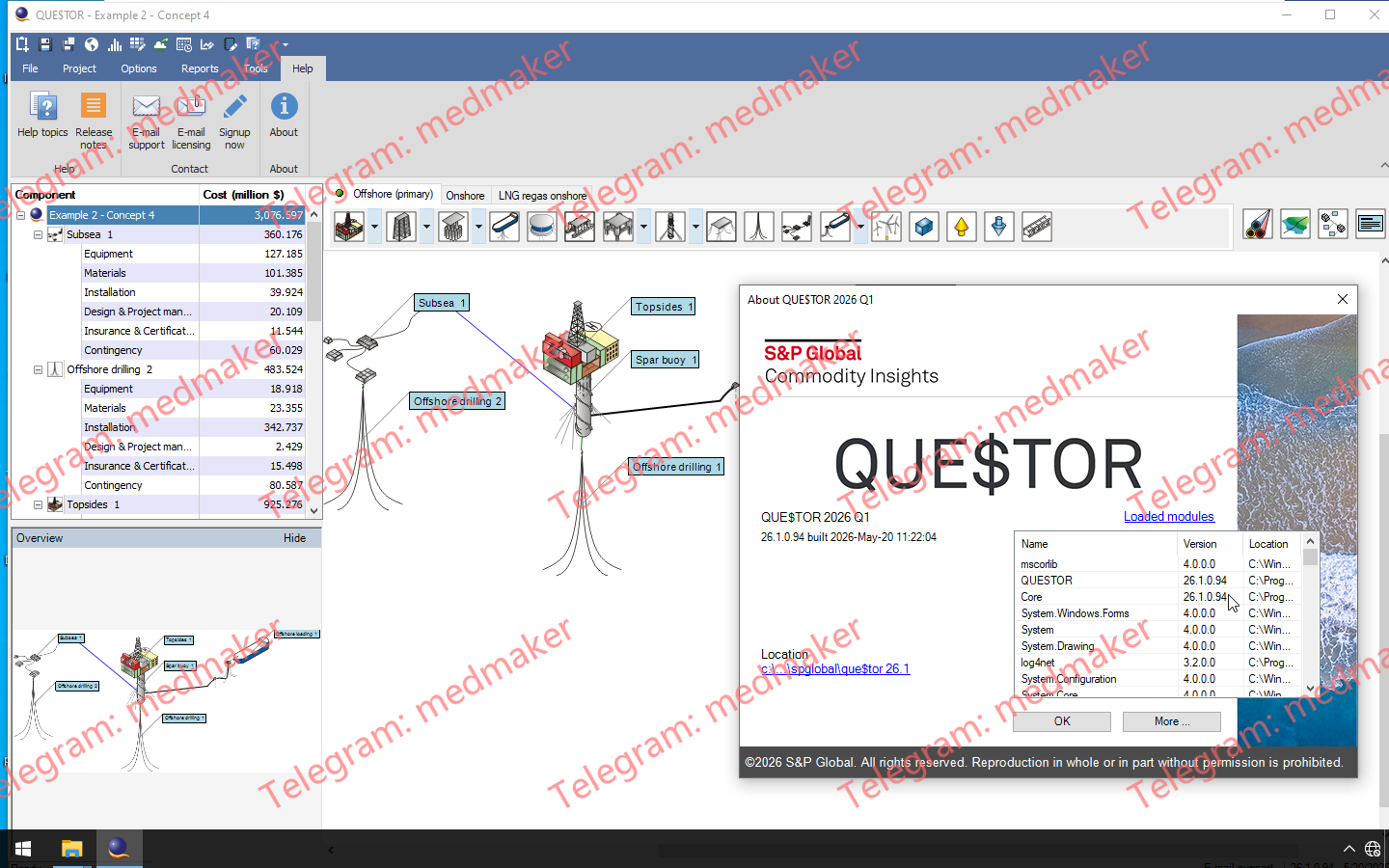The width and height of the screenshot is (1389, 868).
Task: Click the bar chart icon in quick access toolbar
Action: click(x=115, y=44)
